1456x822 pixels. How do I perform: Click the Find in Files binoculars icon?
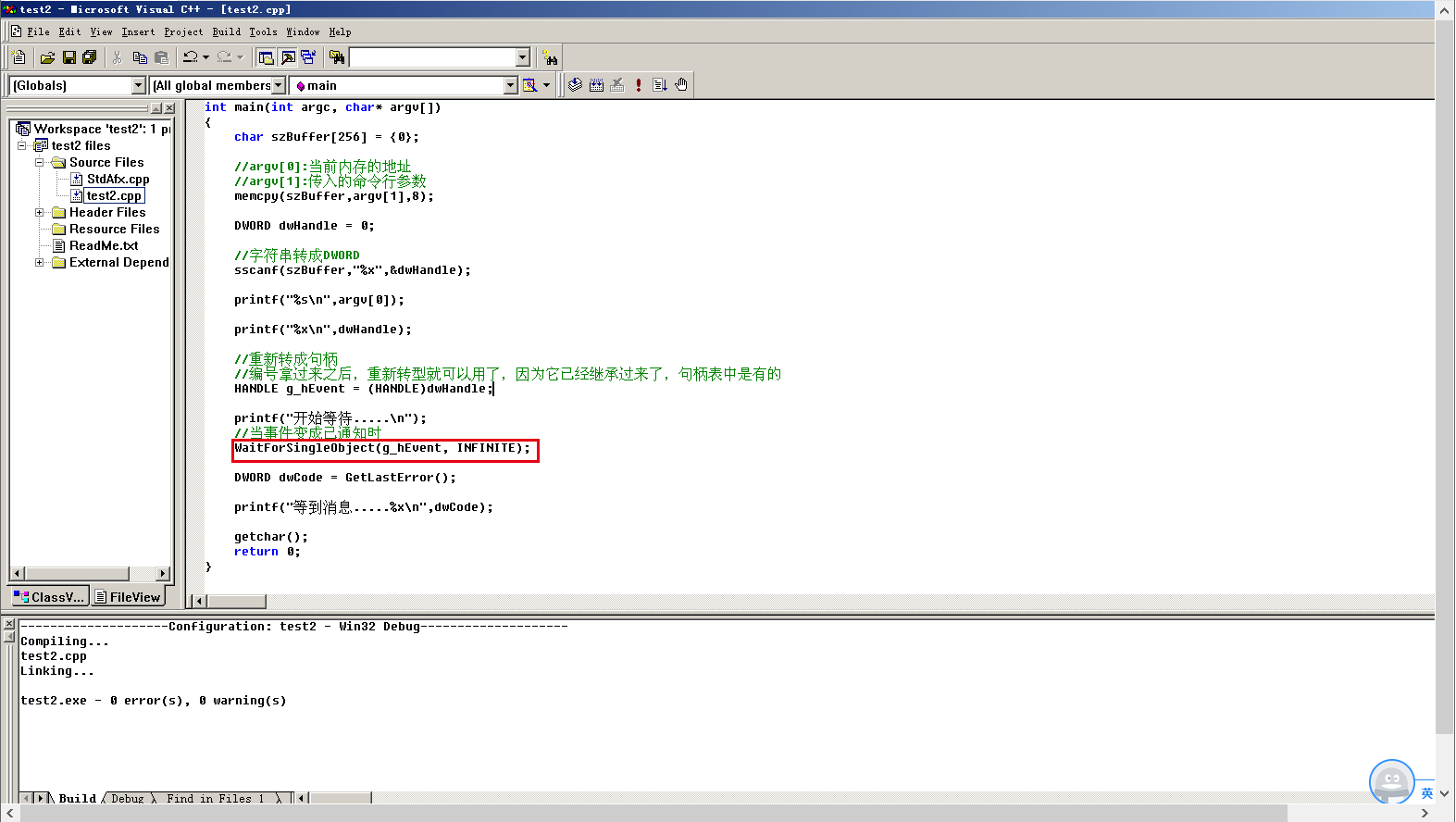337,57
